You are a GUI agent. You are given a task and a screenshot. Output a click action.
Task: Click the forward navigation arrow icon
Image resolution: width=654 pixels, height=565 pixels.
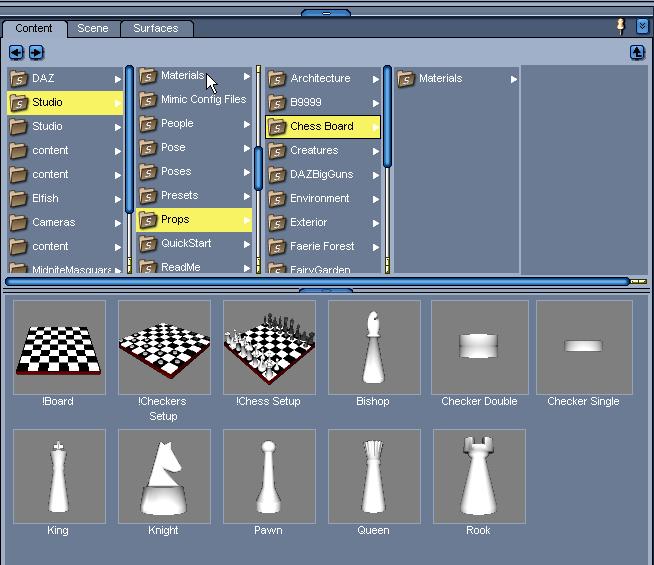(x=36, y=53)
